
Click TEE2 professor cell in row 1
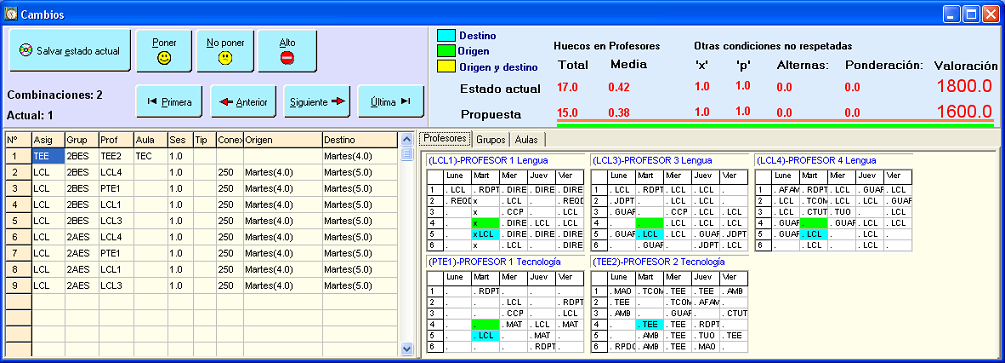click(116, 156)
